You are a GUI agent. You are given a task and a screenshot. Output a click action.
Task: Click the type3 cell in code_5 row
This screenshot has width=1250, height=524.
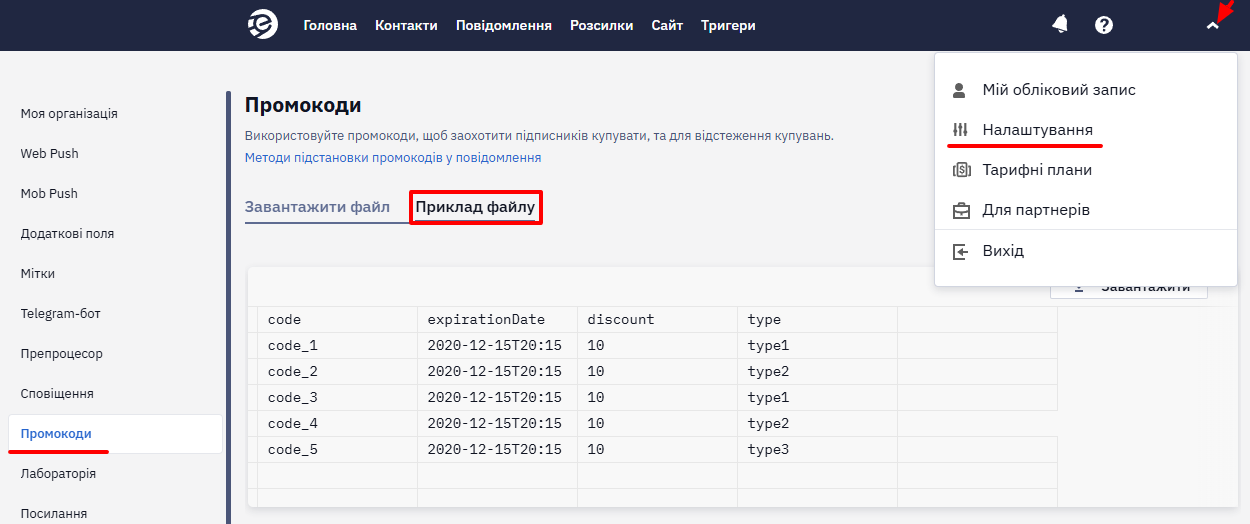click(x=818, y=450)
